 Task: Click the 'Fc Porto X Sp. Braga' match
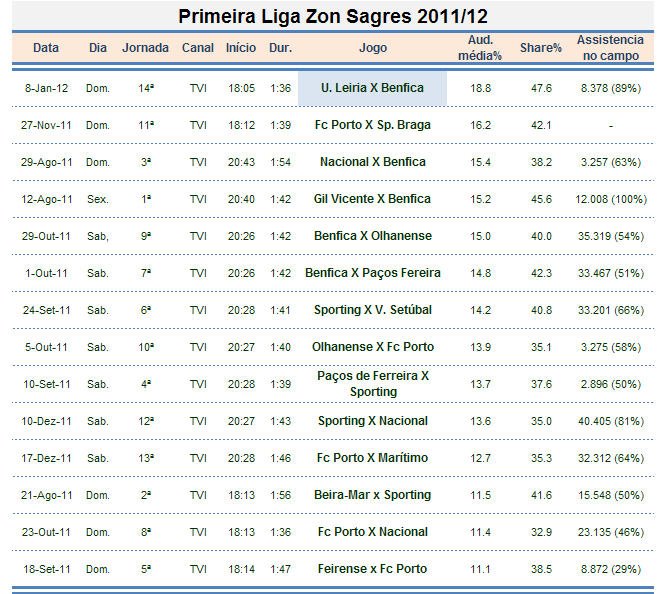tap(373, 125)
